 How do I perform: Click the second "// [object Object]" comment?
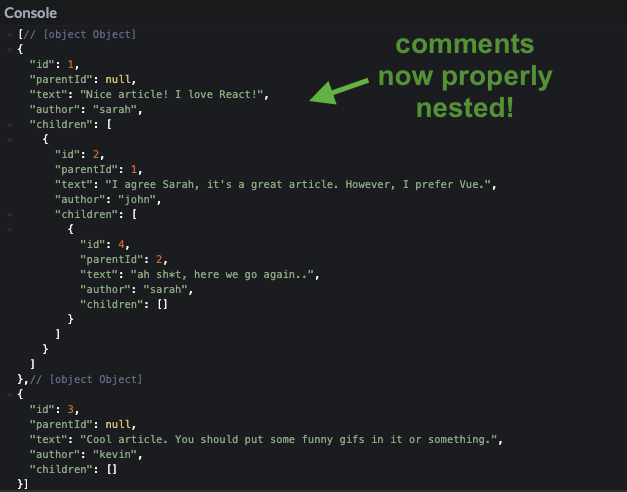click(x=86, y=379)
